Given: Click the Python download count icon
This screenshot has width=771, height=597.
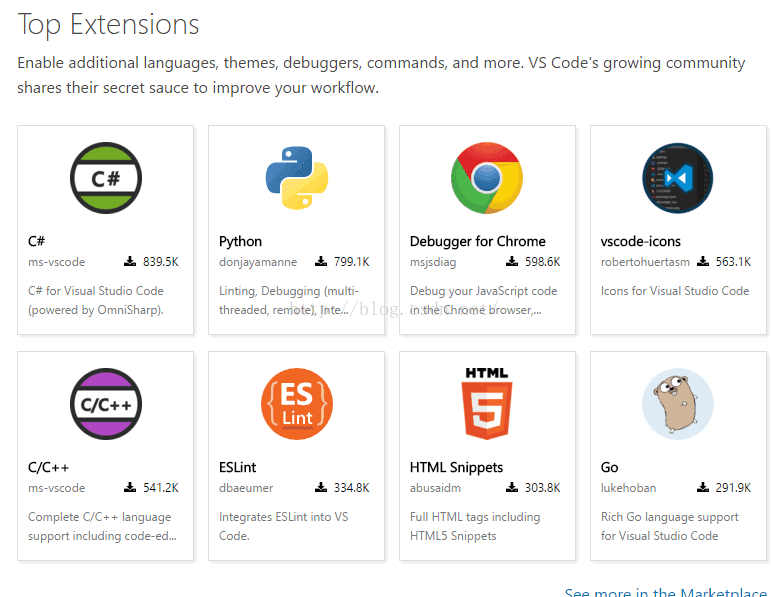Looking at the screenshot, I should coord(321,262).
